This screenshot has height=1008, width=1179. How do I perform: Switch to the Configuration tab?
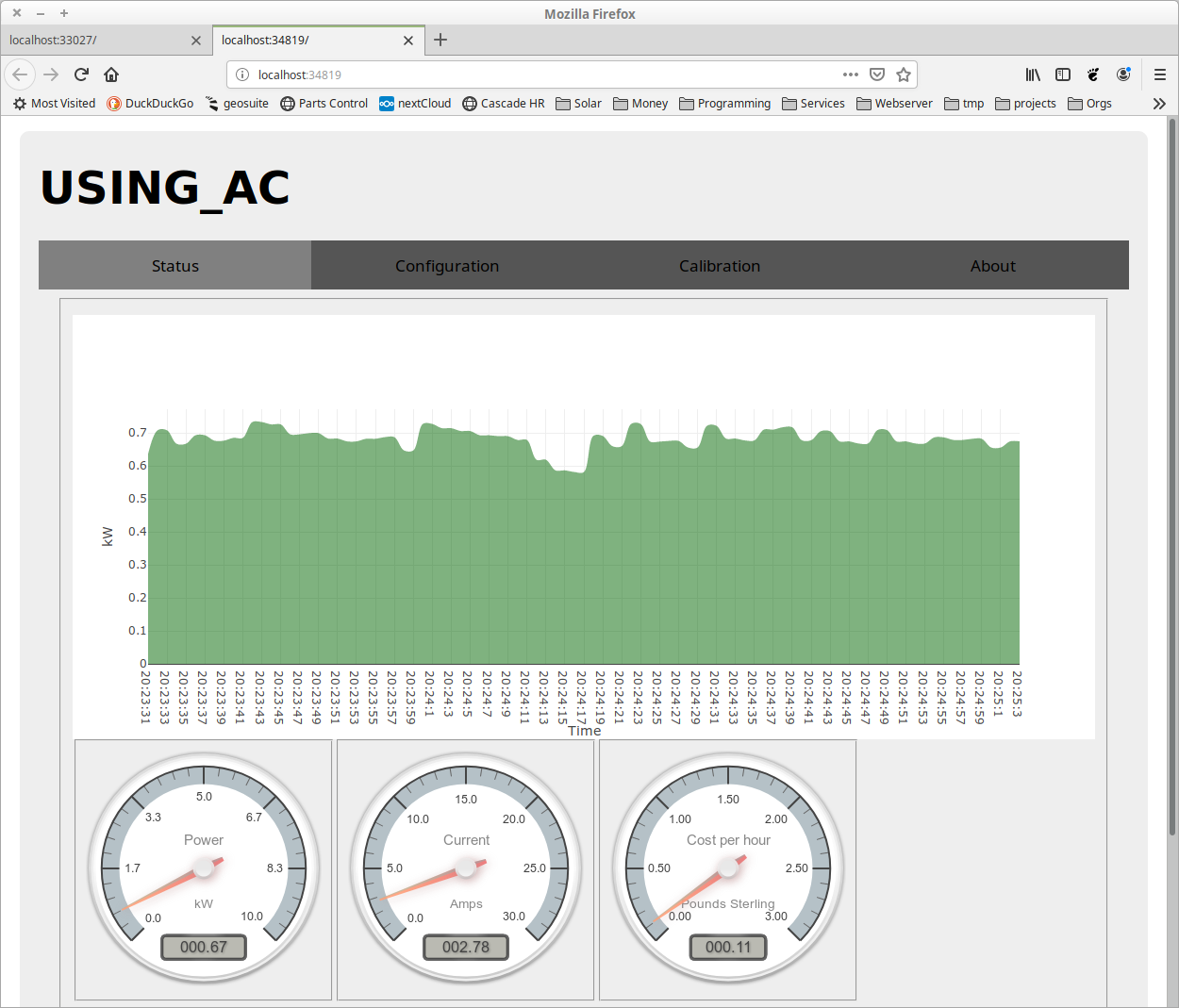[x=447, y=266]
